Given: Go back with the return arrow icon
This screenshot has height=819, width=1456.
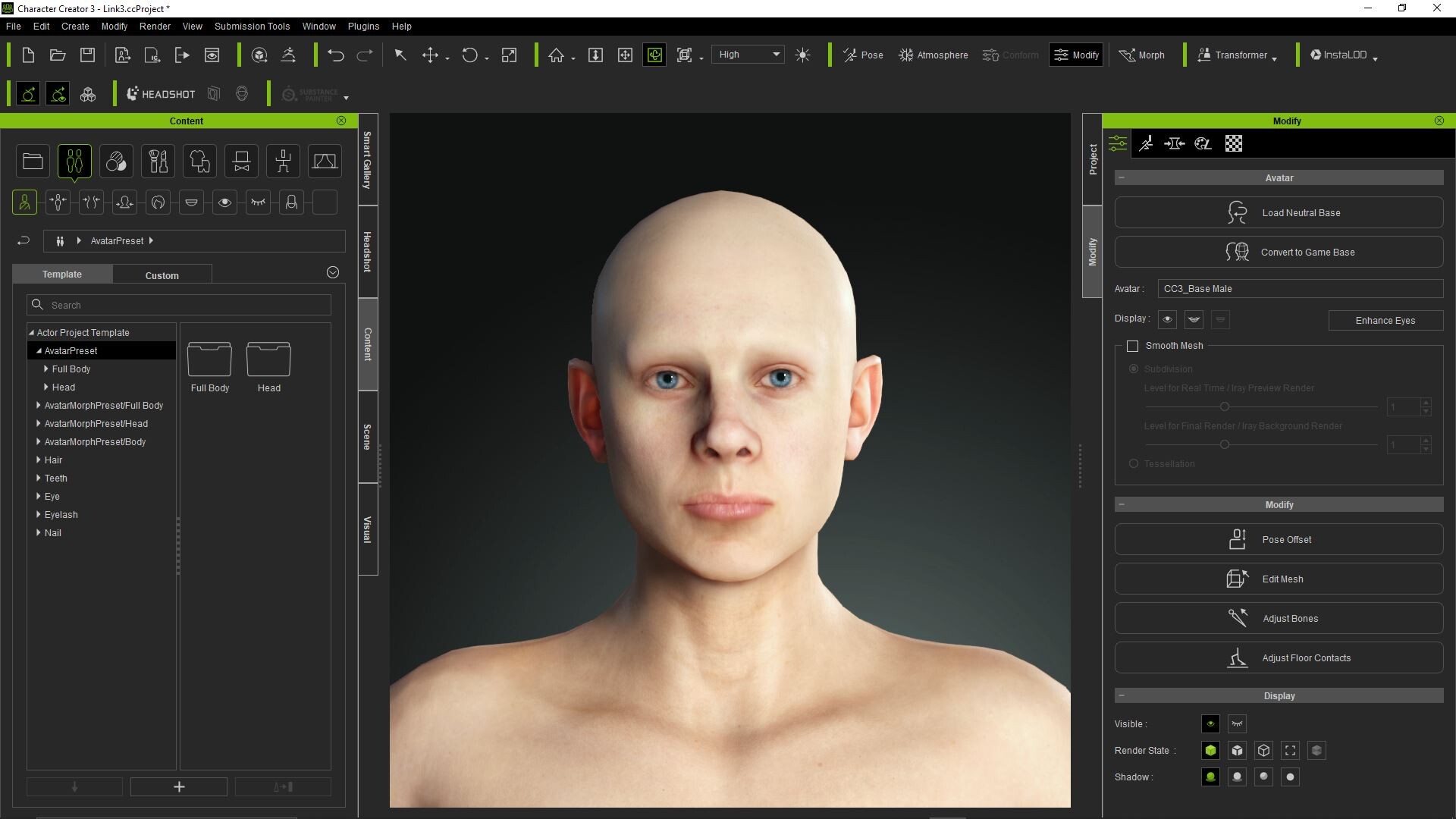Looking at the screenshot, I should (x=24, y=240).
